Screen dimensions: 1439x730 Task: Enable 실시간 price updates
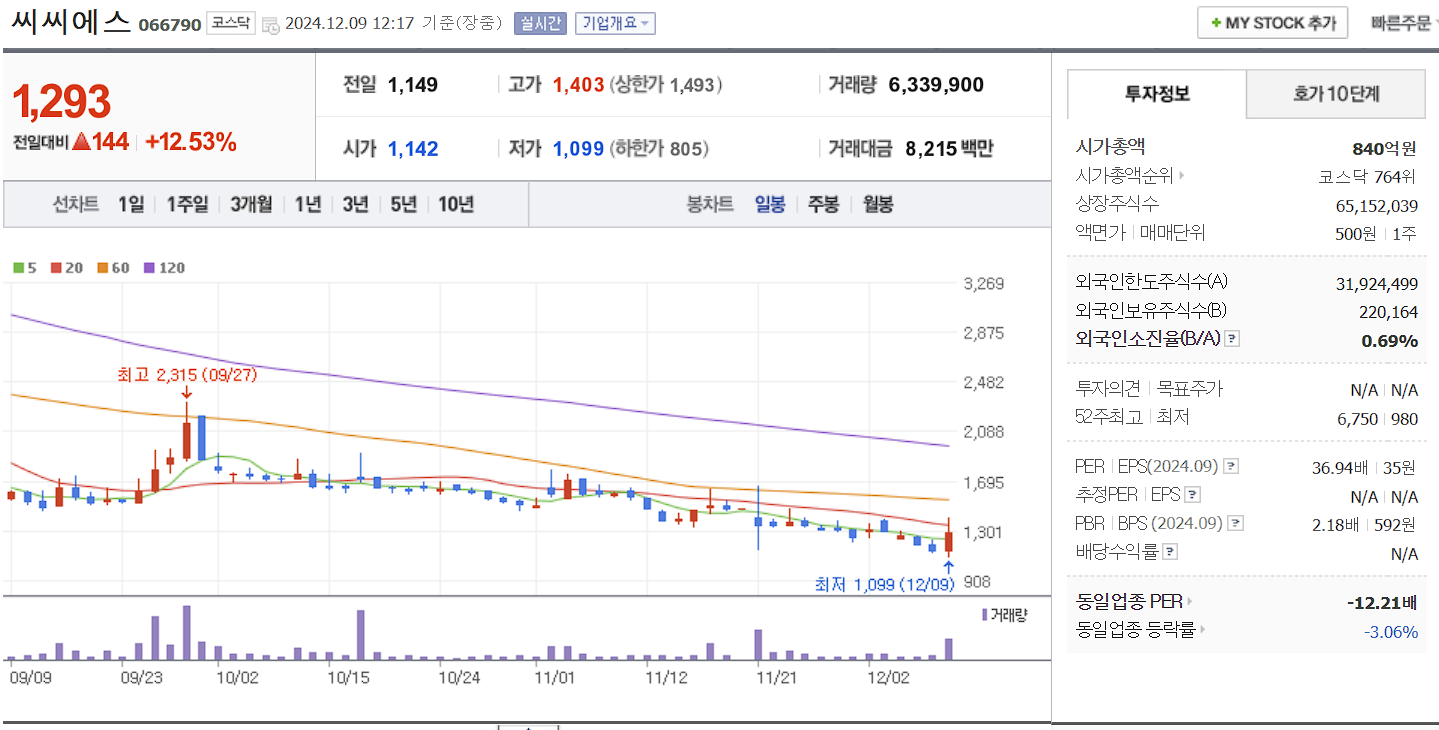pos(540,23)
